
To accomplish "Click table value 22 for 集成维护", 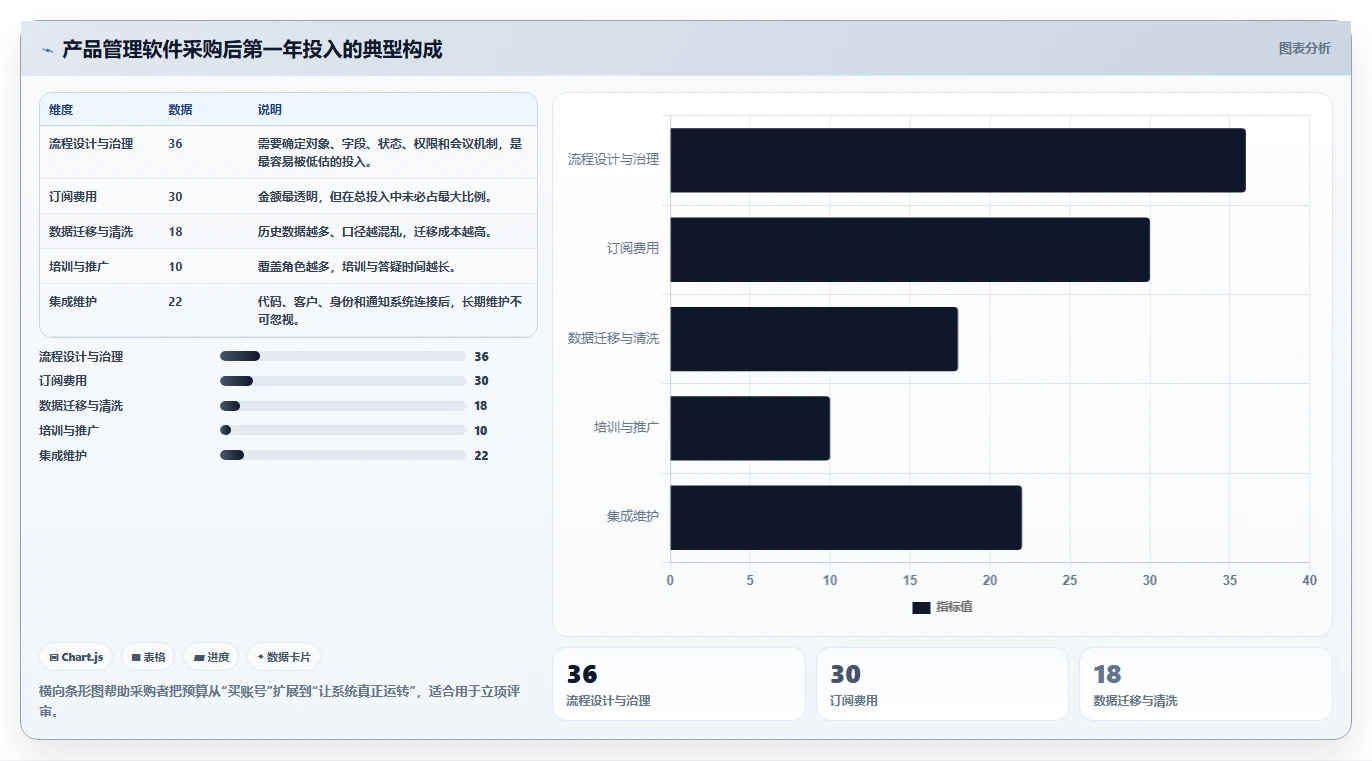I will [175, 302].
